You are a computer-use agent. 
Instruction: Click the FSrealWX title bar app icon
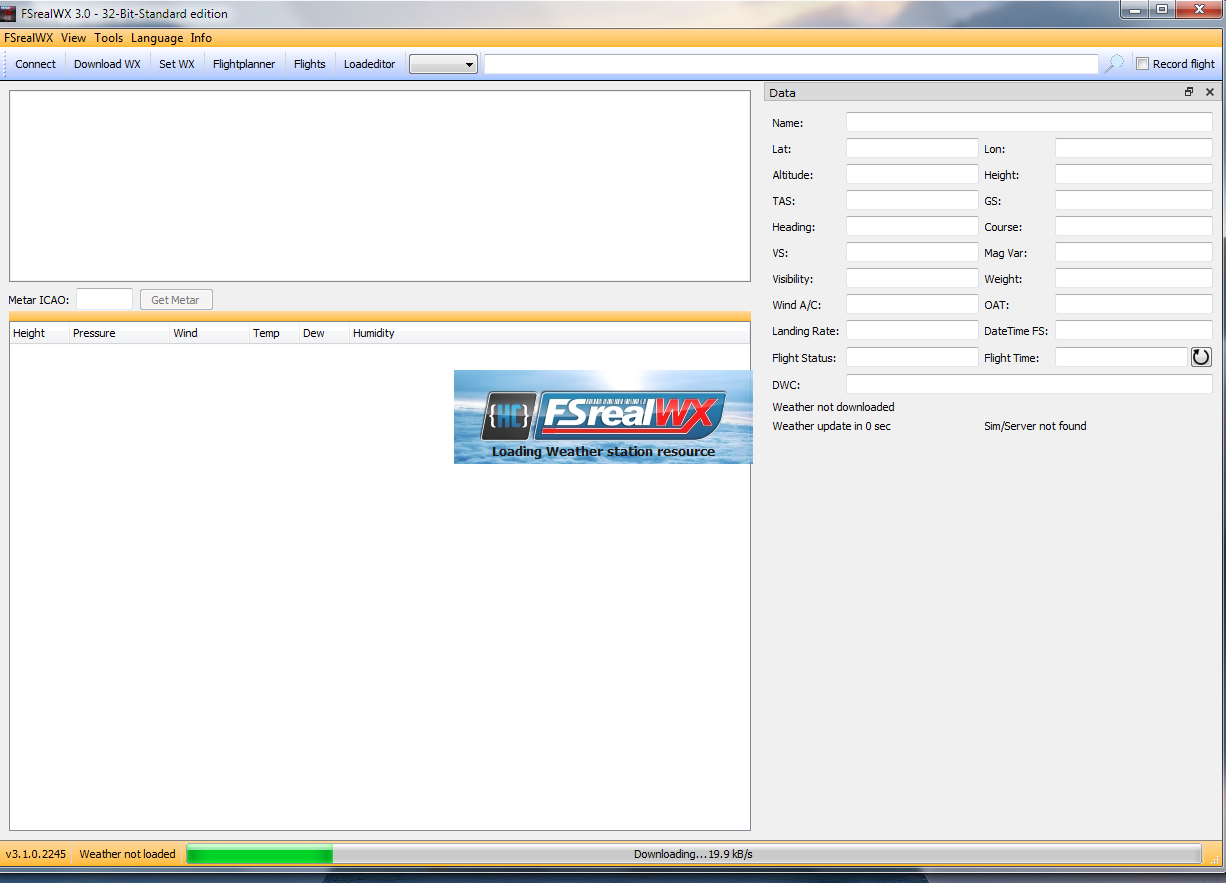click(x=9, y=14)
